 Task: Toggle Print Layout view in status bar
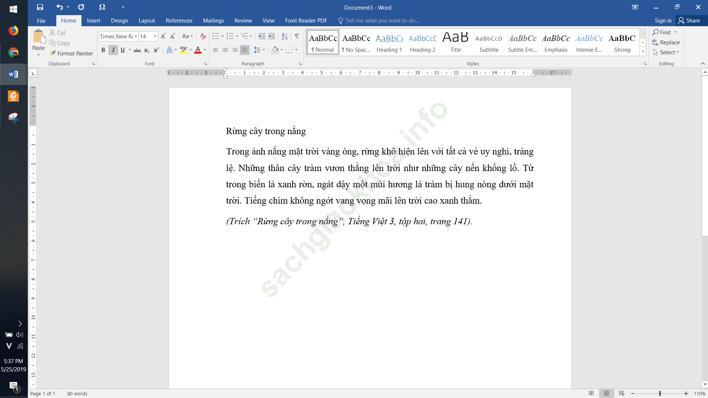tap(606, 393)
